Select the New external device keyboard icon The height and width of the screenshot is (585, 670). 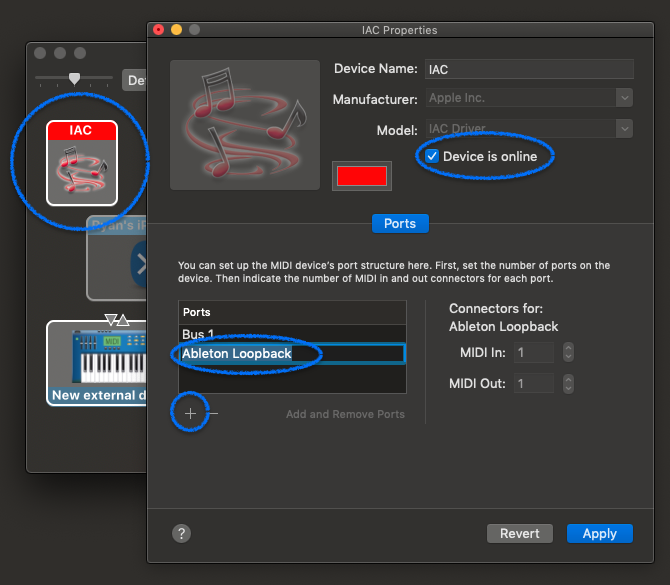(x=97, y=363)
